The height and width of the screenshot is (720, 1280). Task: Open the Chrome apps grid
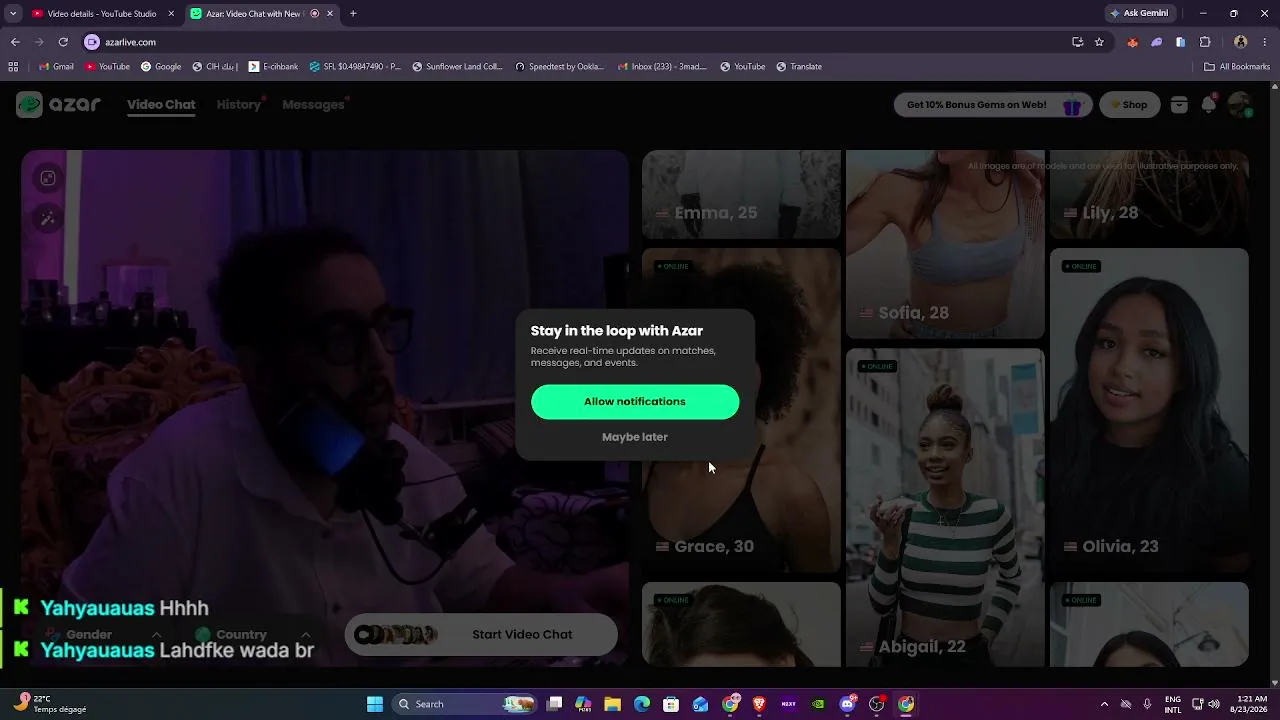[x=13, y=67]
